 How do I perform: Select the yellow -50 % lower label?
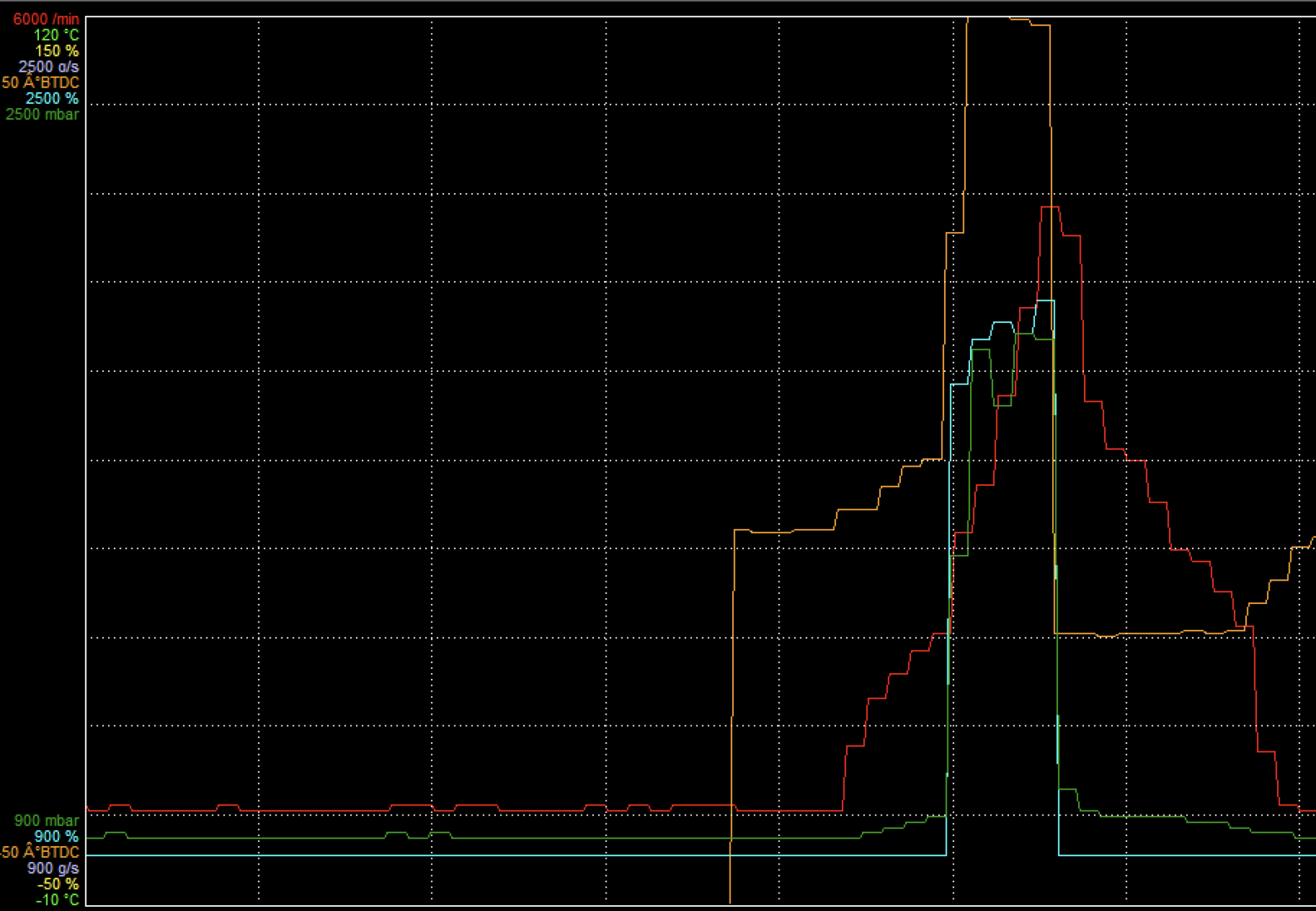click(59, 884)
